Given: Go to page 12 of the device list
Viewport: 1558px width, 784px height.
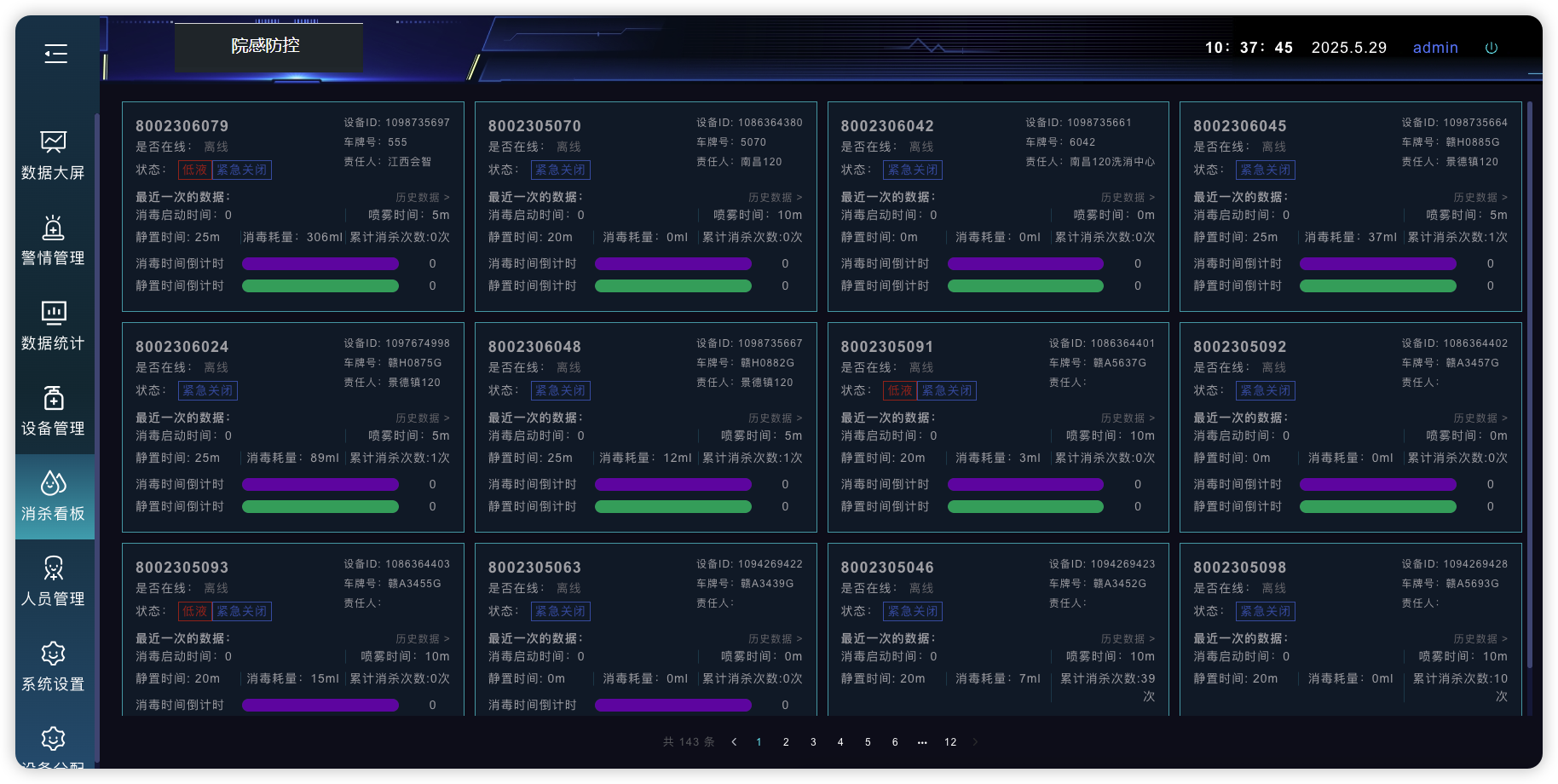Looking at the screenshot, I should [x=950, y=742].
